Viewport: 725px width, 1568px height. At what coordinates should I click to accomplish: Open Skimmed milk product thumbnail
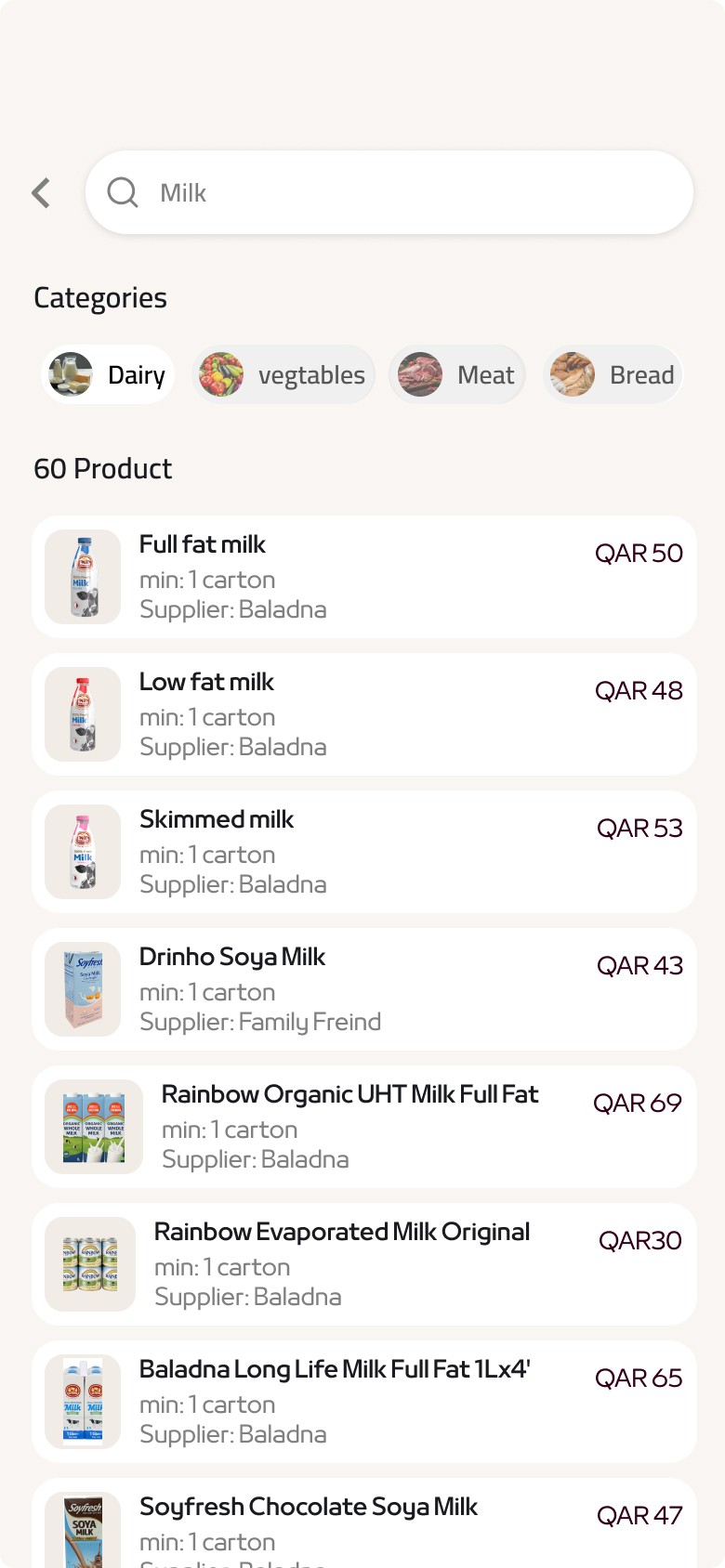pos(83,852)
